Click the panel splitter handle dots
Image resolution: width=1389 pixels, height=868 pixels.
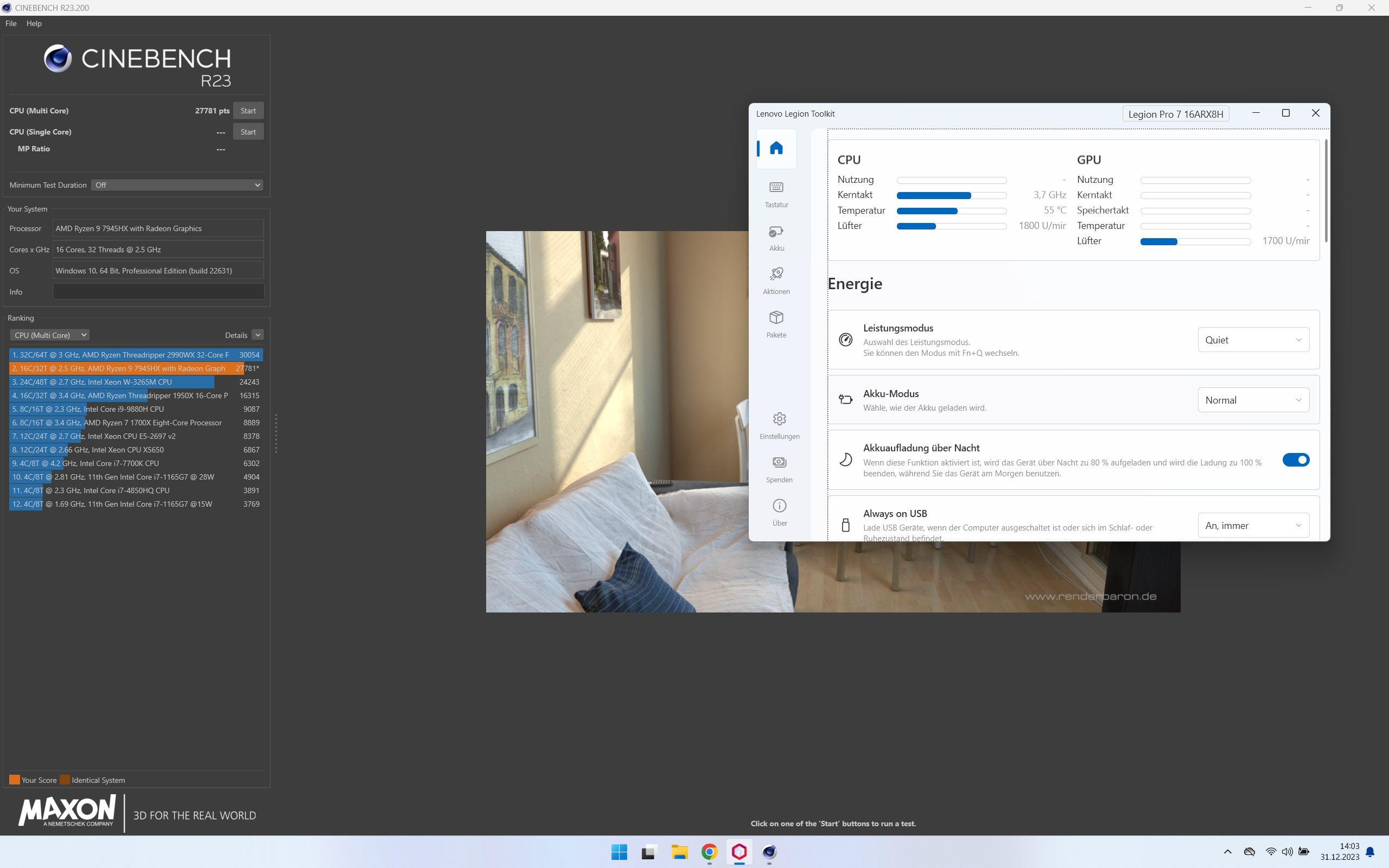click(276, 433)
